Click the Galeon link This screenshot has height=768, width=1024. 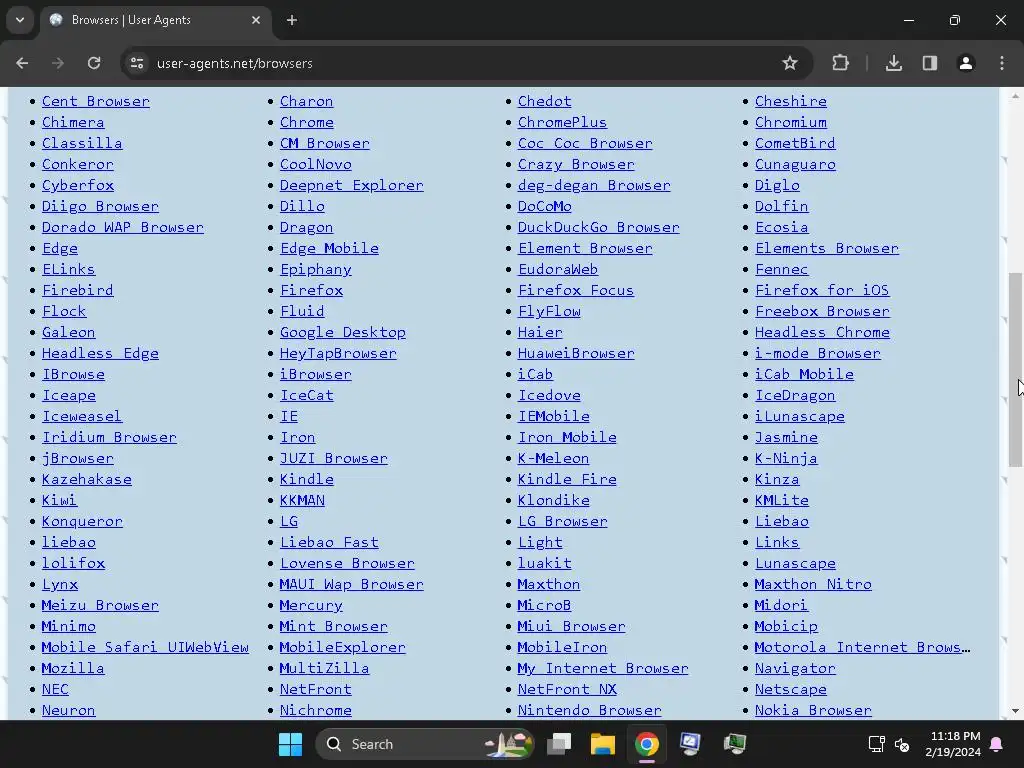coord(69,332)
